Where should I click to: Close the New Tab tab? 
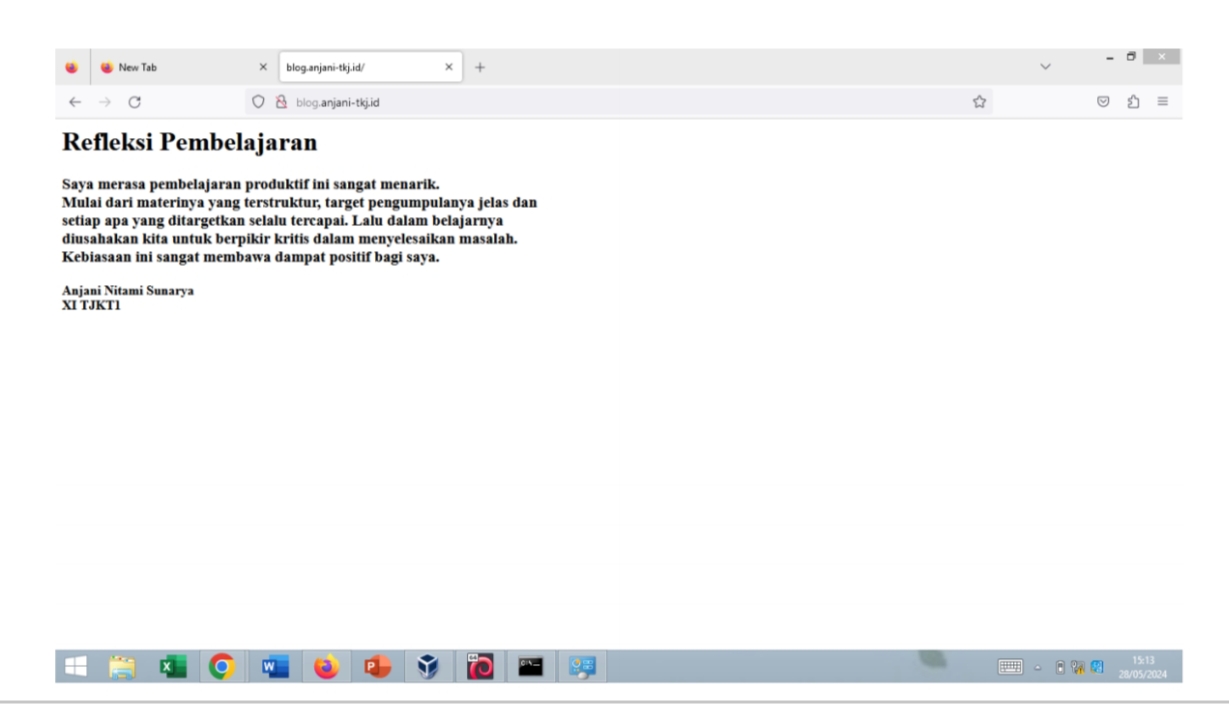coord(263,67)
